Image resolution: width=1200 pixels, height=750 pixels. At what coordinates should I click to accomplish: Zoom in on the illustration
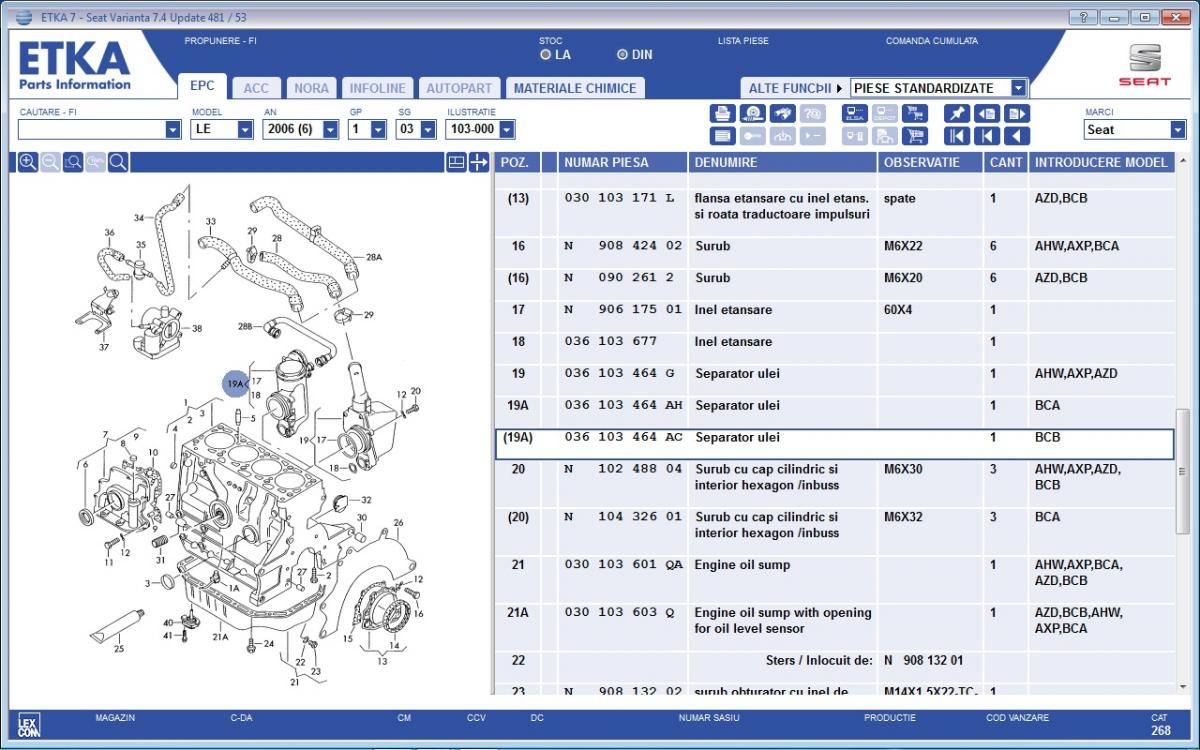click(x=28, y=162)
